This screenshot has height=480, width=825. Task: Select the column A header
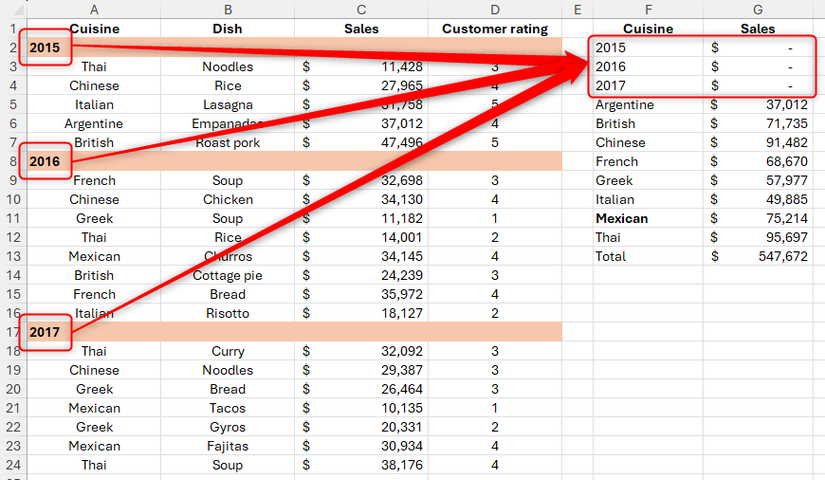(x=93, y=9)
